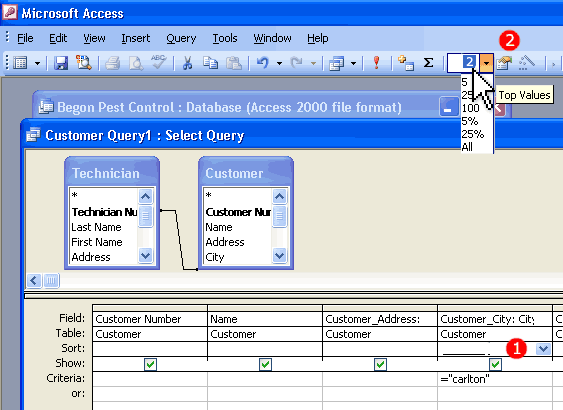Select asterisk in Technician table

75,196
